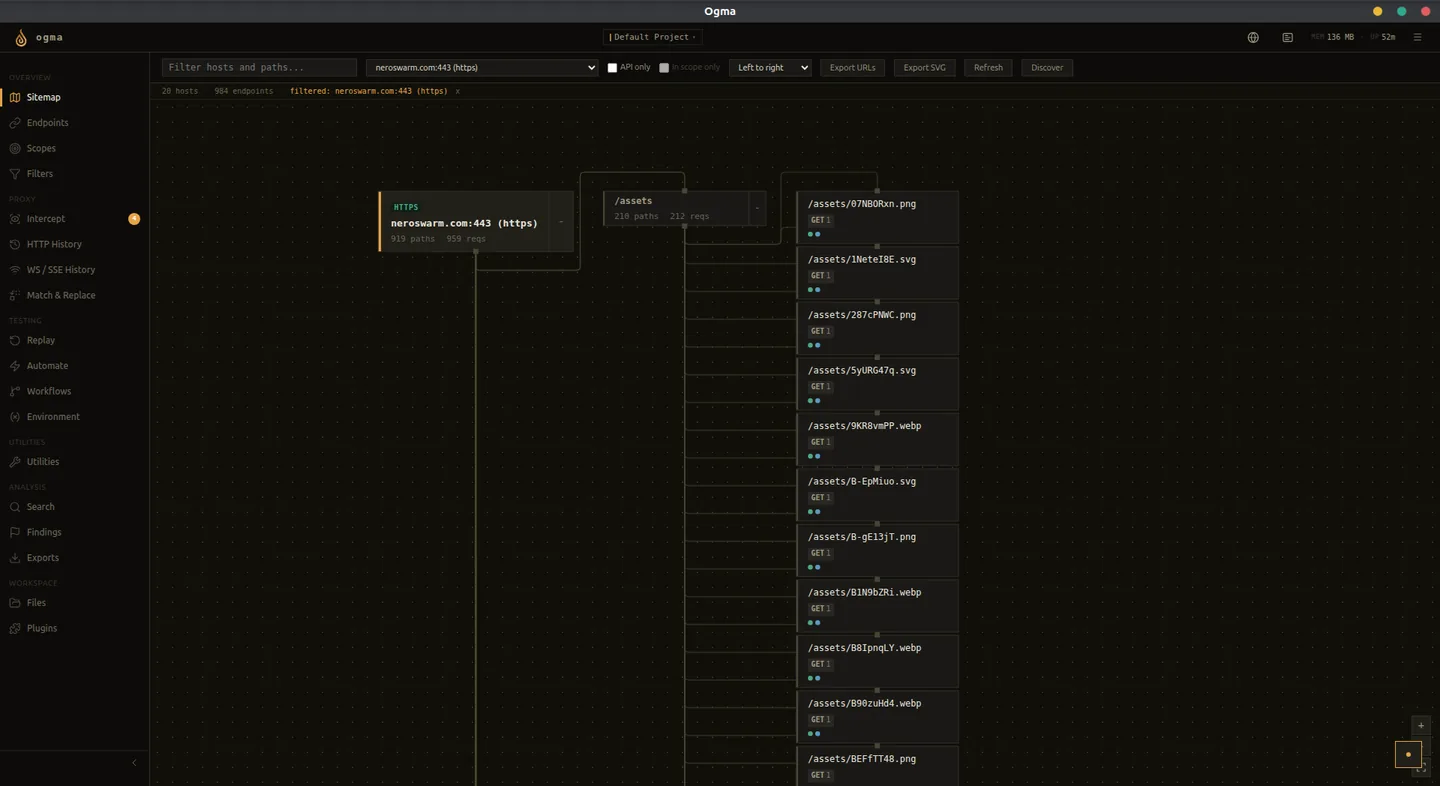Click the Utilities wrench icon
This screenshot has width=1440, height=786.
(x=15, y=462)
